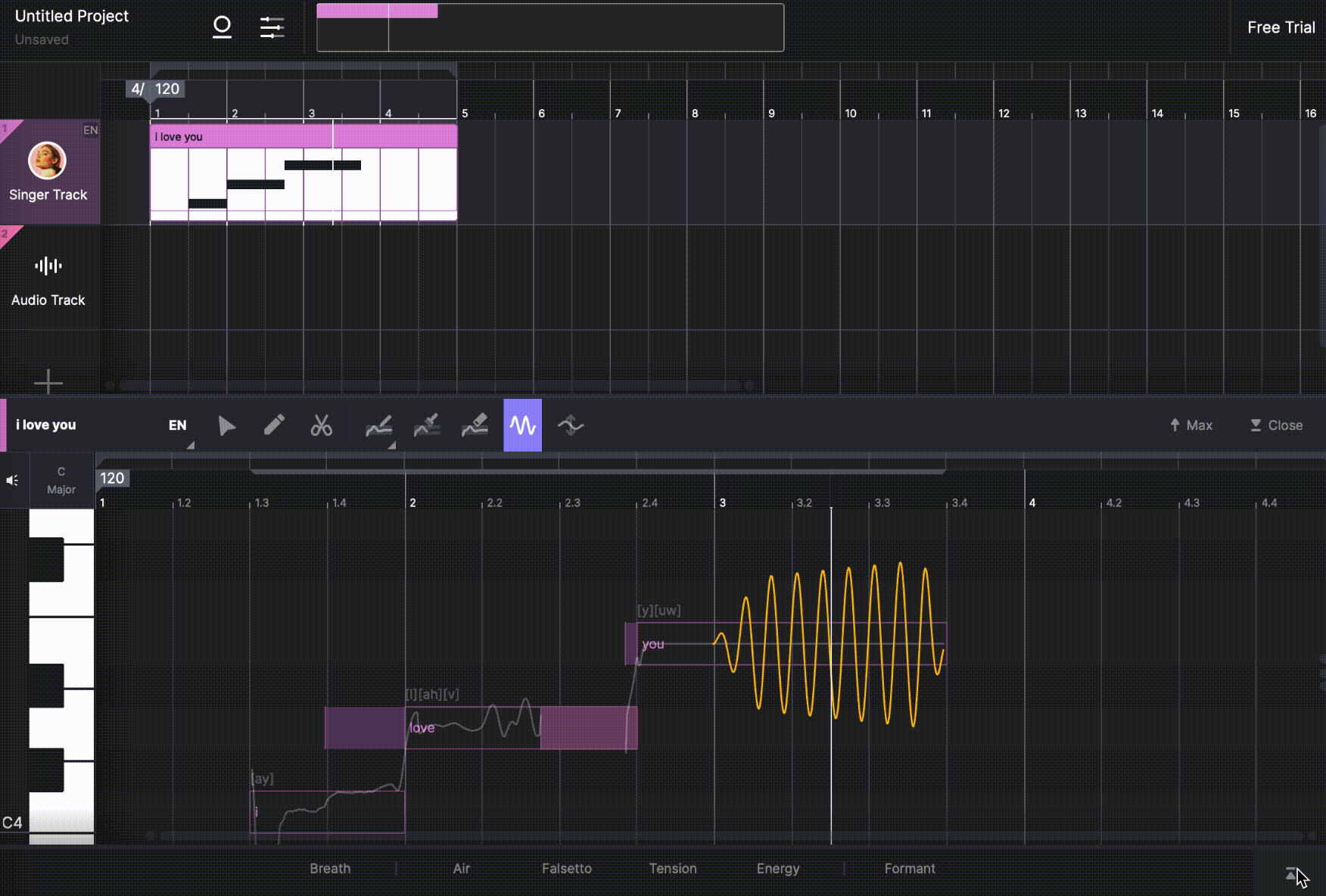Choose the scissors split tool
Screen dimensions: 1326x896
(x=322, y=425)
